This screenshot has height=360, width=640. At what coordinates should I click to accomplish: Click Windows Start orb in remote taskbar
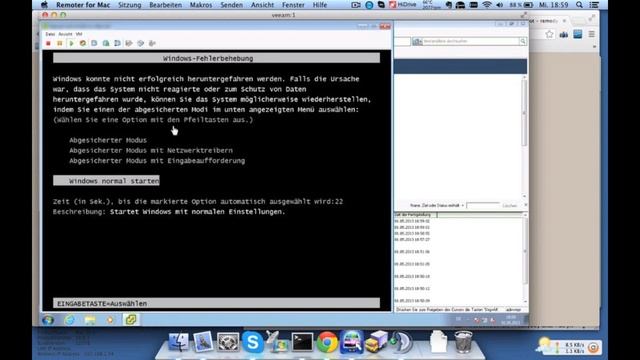click(48, 320)
